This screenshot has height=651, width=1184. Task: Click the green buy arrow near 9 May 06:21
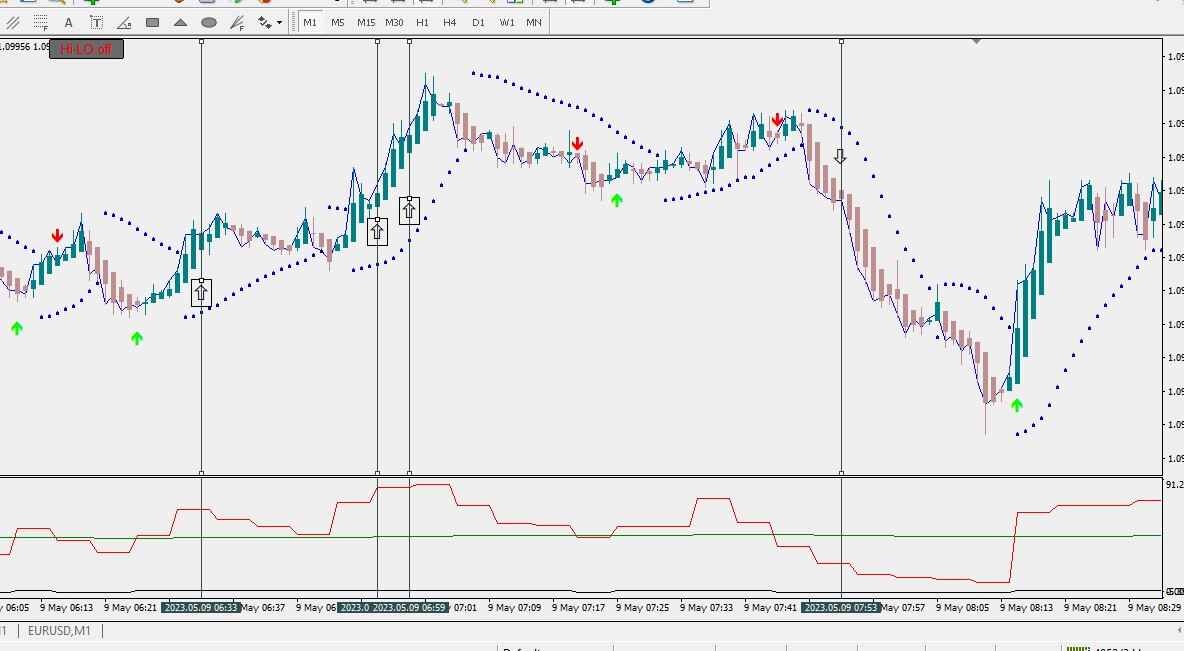(x=137, y=338)
